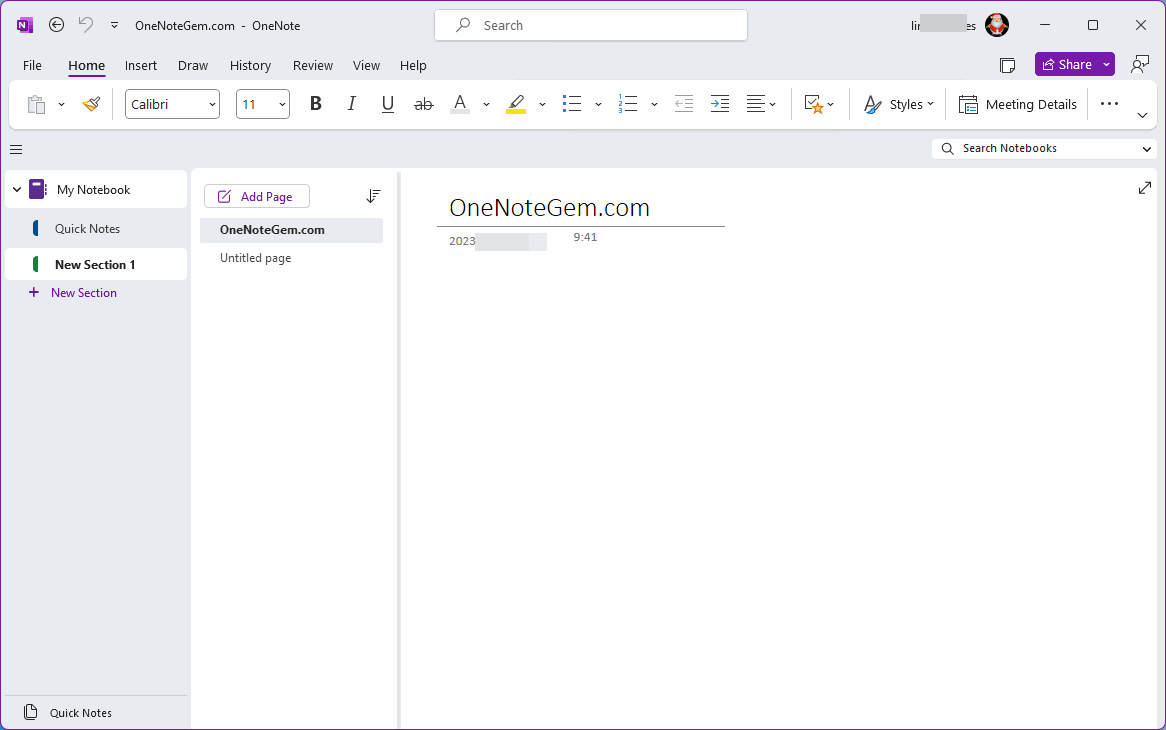Viewport: 1166px width, 730px height.
Task: Activate the Format Painter brush
Action: (x=91, y=105)
